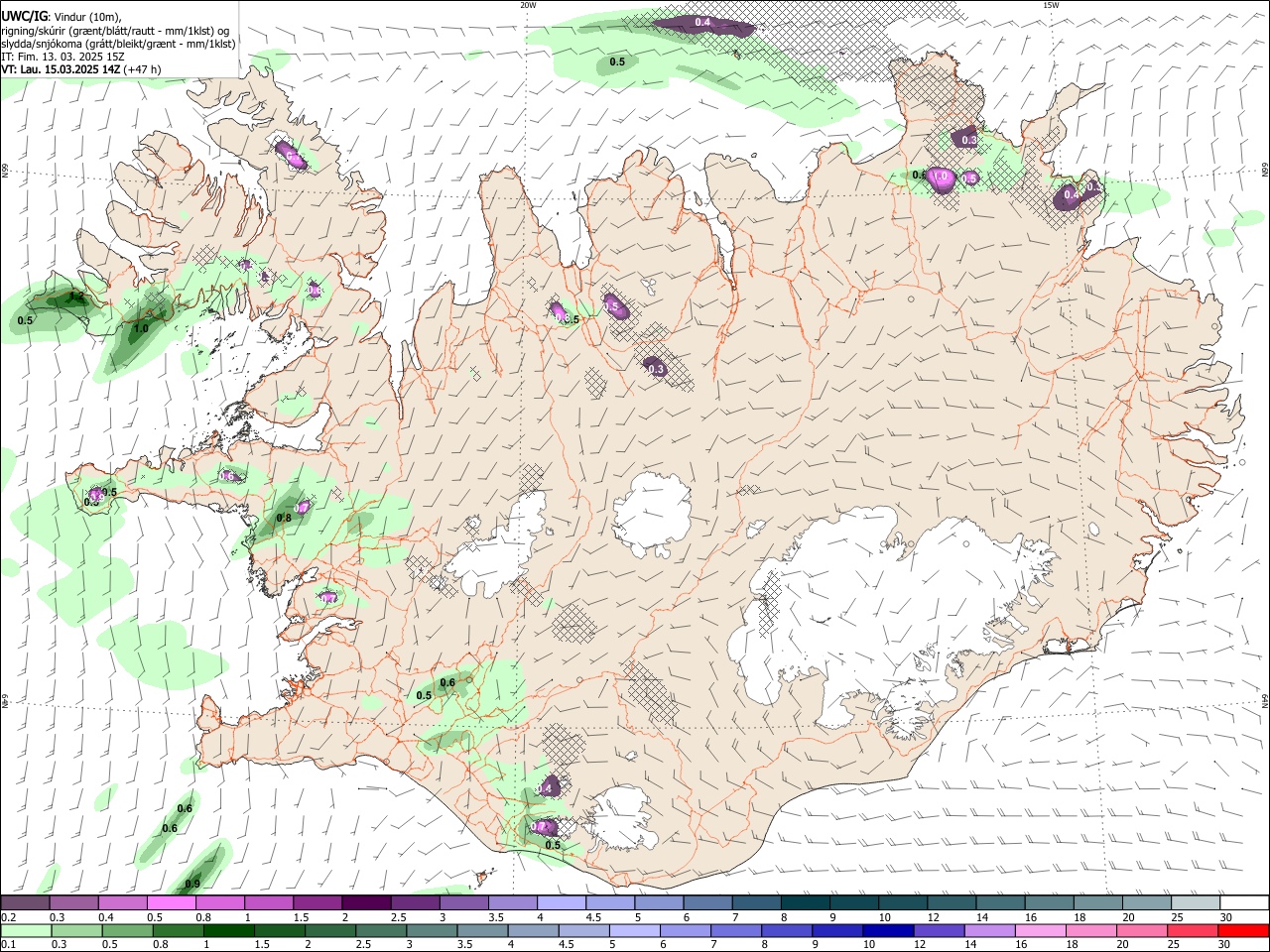The height and width of the screenshot is (952, 1270).
Task: Click the "15W" longitude label
Action: 1051,5
